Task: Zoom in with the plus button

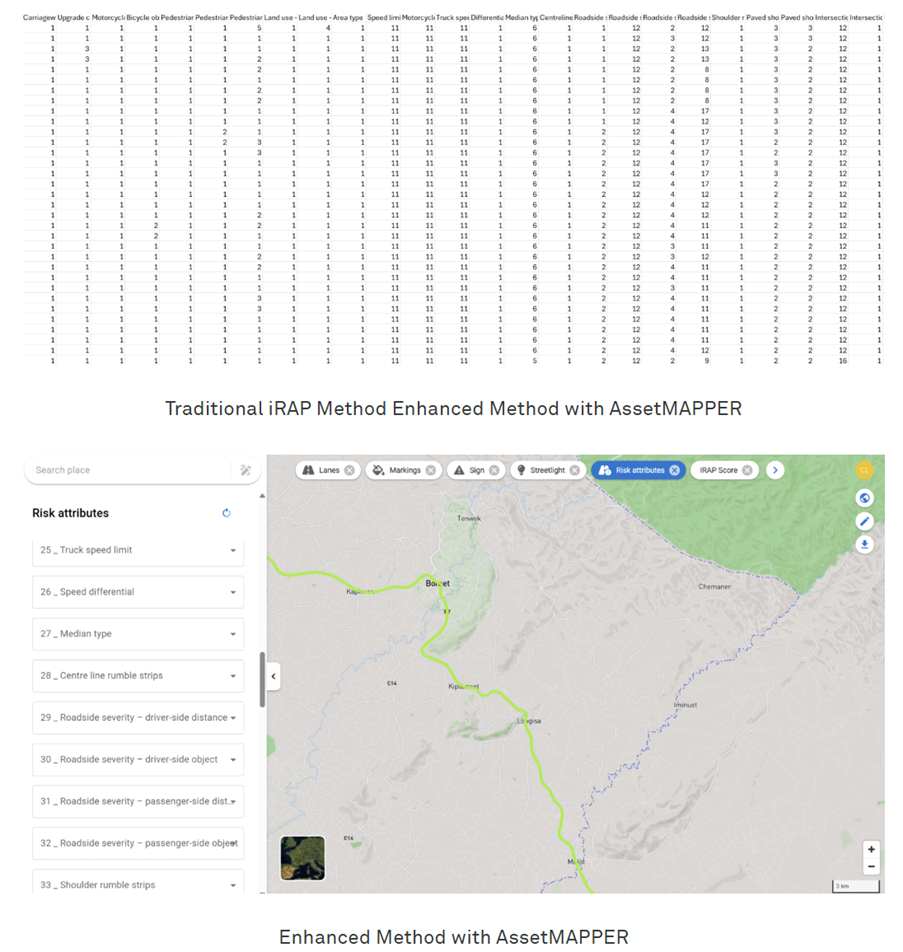Action: 871,849
